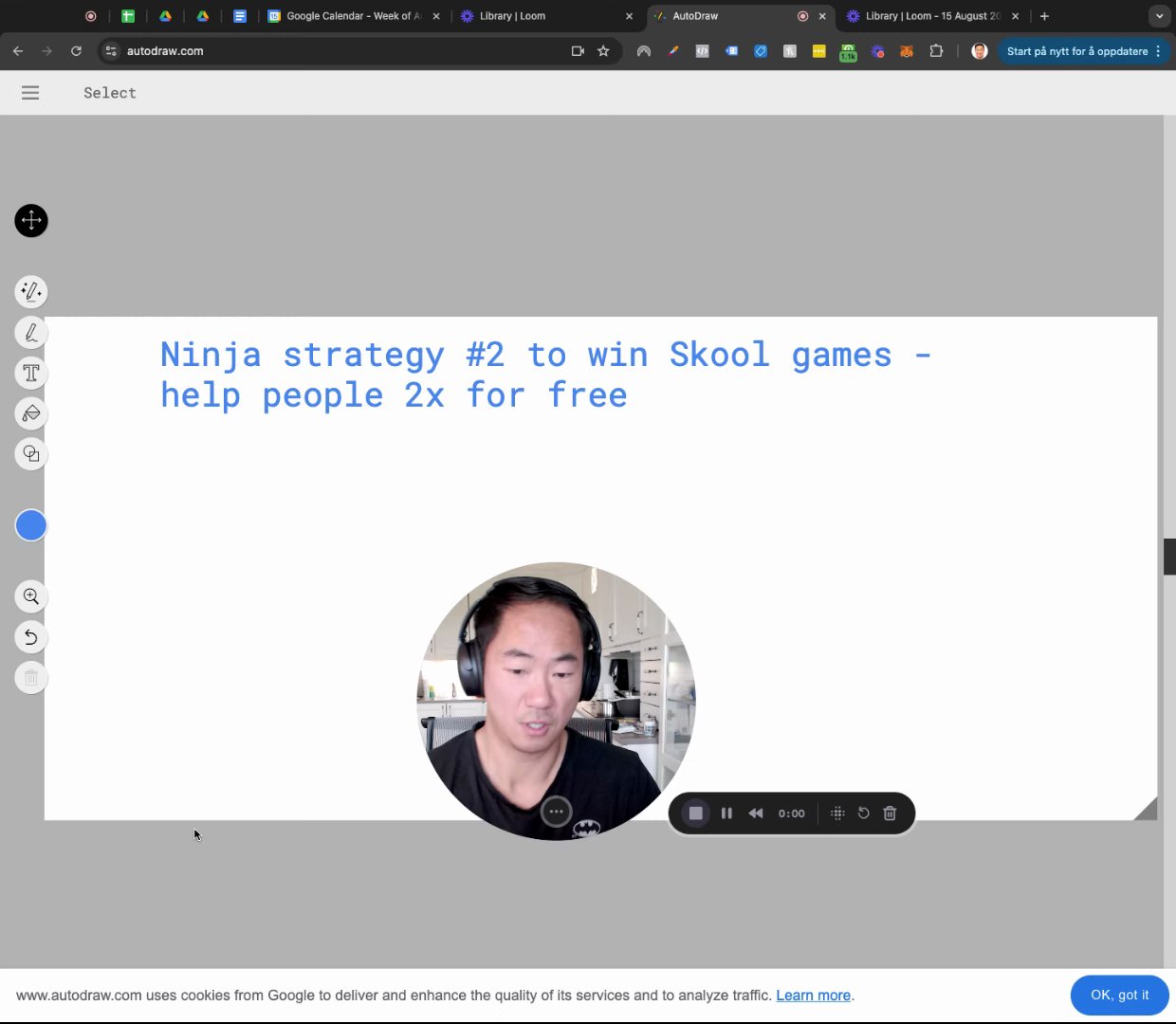Close the Google Calendar tab
Viewport: 1176px width, 1024px height.
click(x=436, y=16)
